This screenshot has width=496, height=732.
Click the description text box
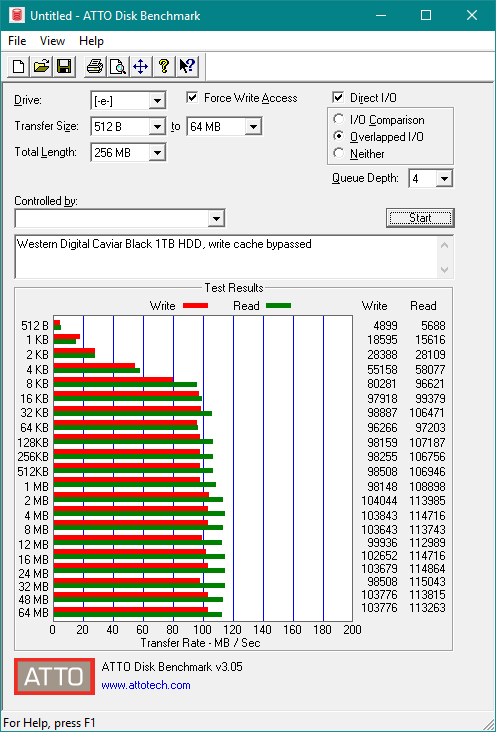point(226,256)
